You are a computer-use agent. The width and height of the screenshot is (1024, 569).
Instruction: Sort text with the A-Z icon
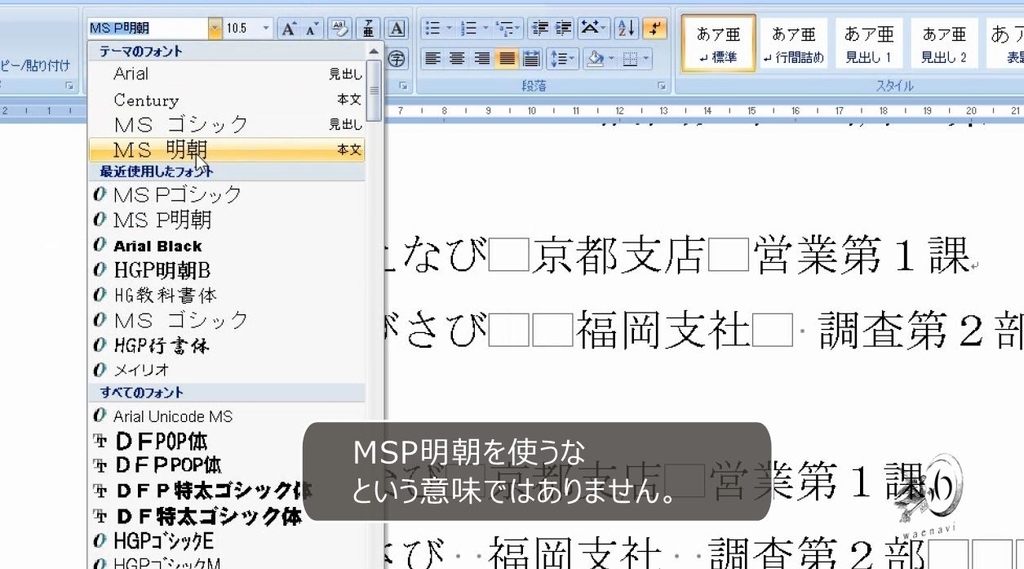point(626,28)
